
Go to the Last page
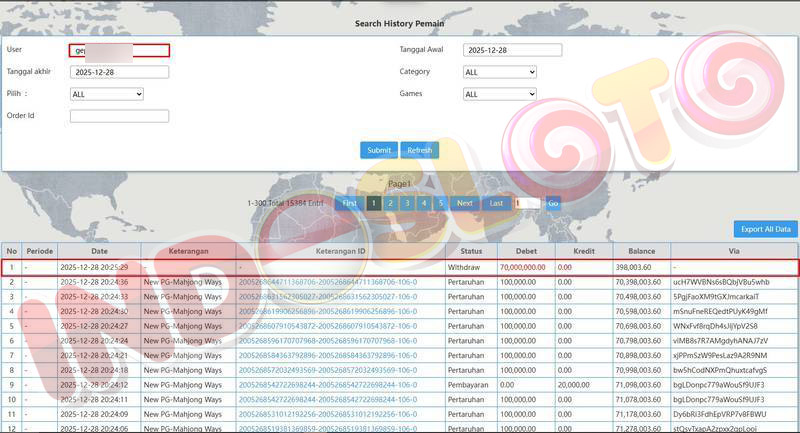click(496, 203)
